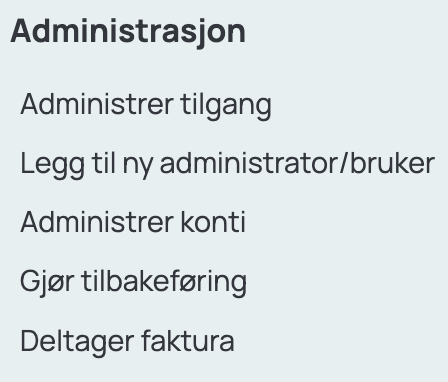
Task: Click the Administrasjon section heading
Action: 128,33
